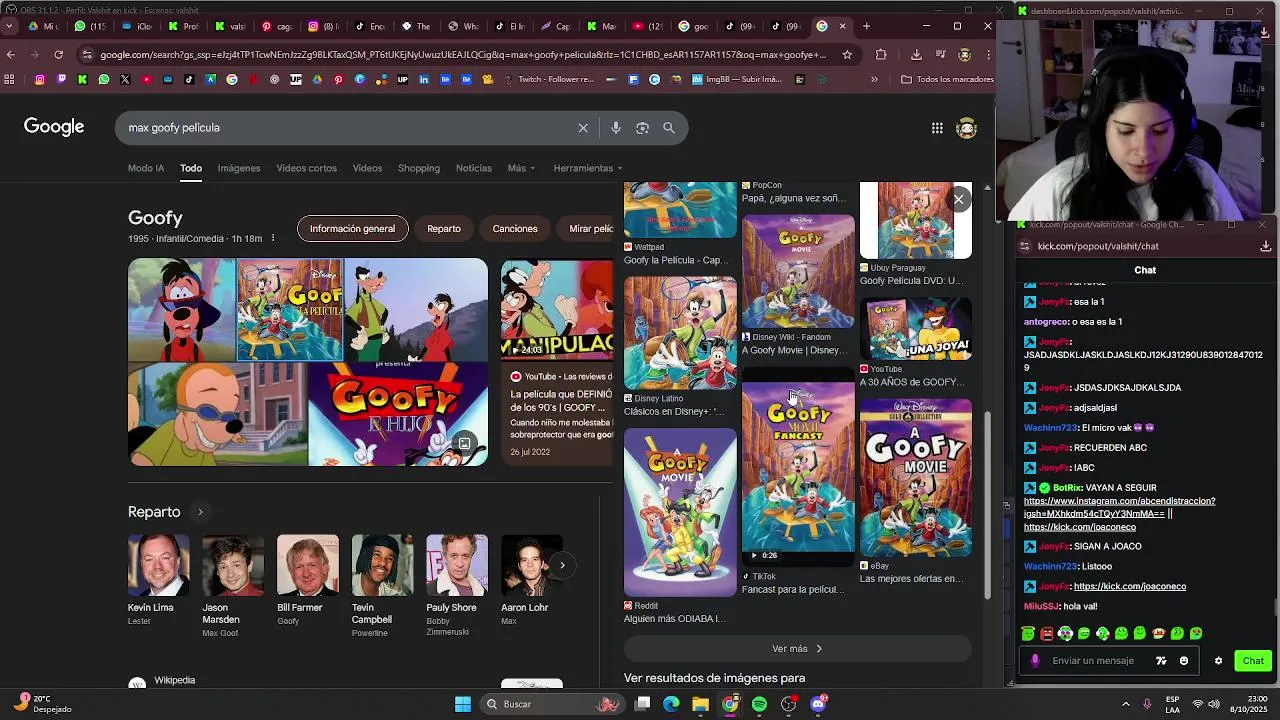Open Kick chat settings gear
Screen dimensions: 1280x720
(1218, 661)
